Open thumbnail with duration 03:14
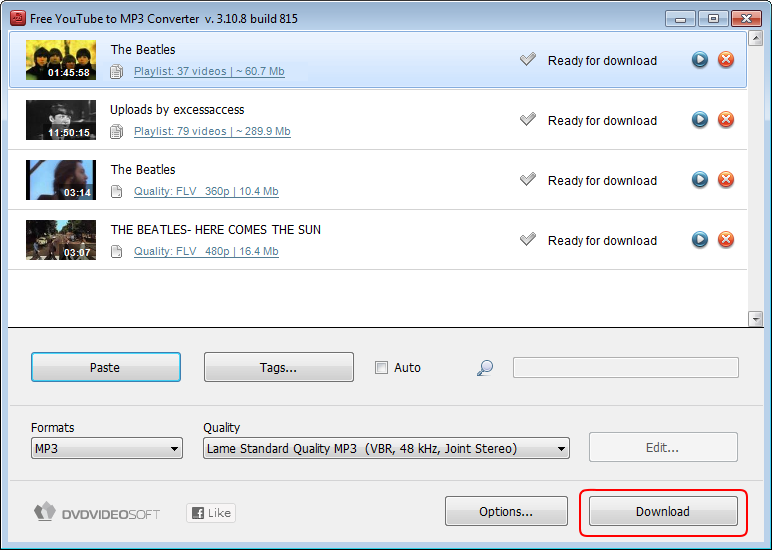Image resolution: width=772 pixels, height=550 pixels. [61, 180]
